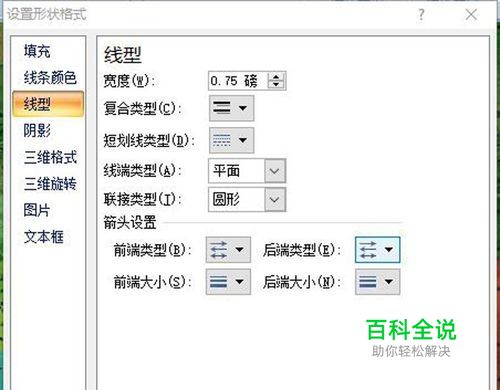The image size is (500, 390).
Task: Click the 复合类型(C) label
Action: coord(143,108)
